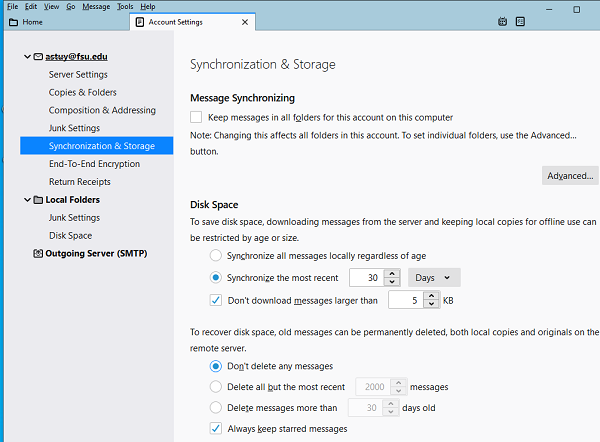Open the View menu
The width and height of the screenshot is (600, 442).
[51, 7]
